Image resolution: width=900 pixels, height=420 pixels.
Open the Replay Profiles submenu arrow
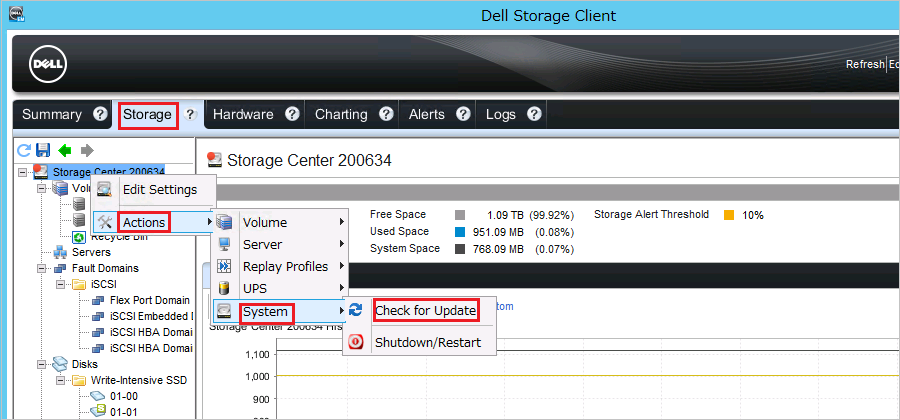342,266
